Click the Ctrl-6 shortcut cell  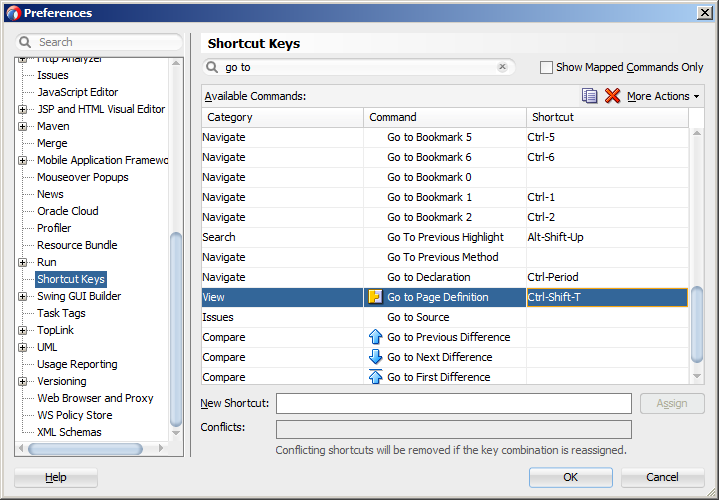pyautogui.click(x=607, y=157)
